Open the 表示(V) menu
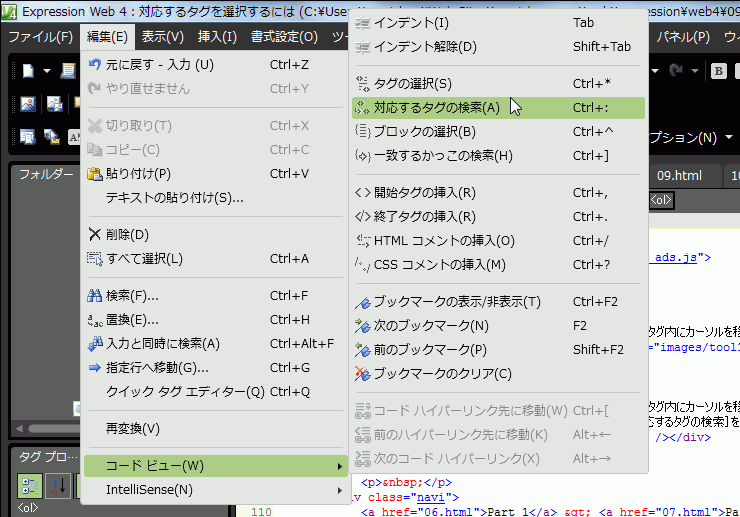Image resolution: width=740 pixels, height=517 pixels. pos(163,37)
